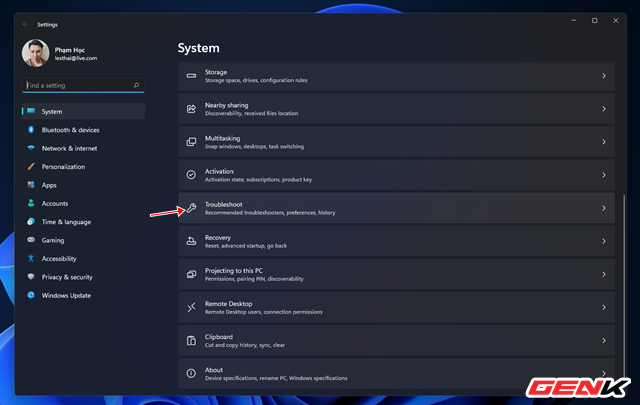Screen dimensions: 640x405
Task: Click the Accounts person icon
Action: click(31, 203)
